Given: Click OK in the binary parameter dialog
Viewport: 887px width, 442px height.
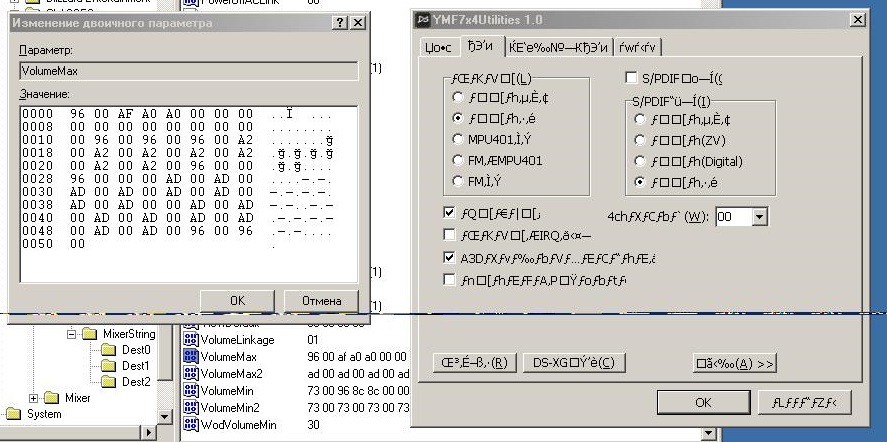Looking at the screenshot, I should [238, 301].
